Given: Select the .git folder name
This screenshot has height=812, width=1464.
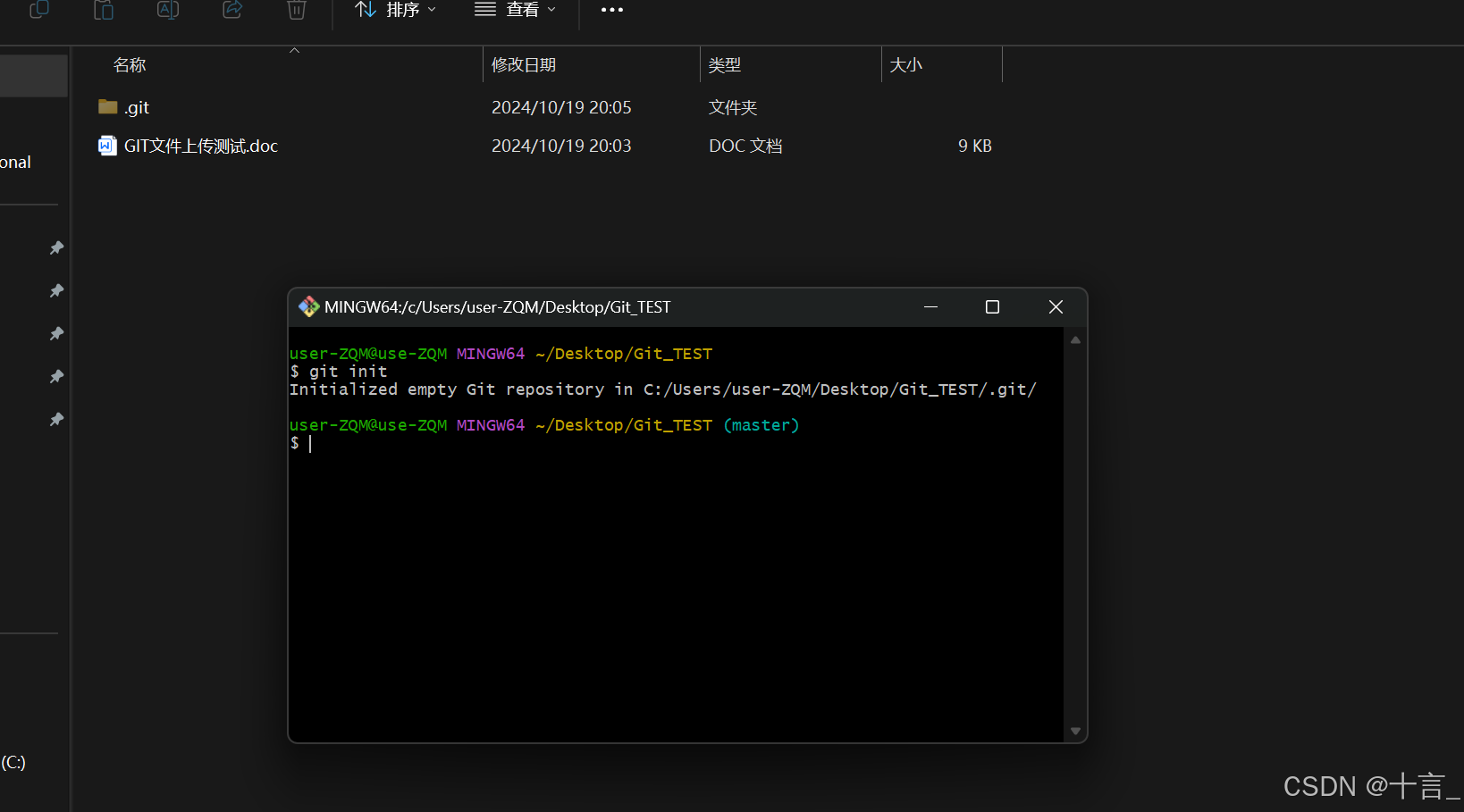Looking at the screenshot, I should pyautogui.click(x=137, y=108).
